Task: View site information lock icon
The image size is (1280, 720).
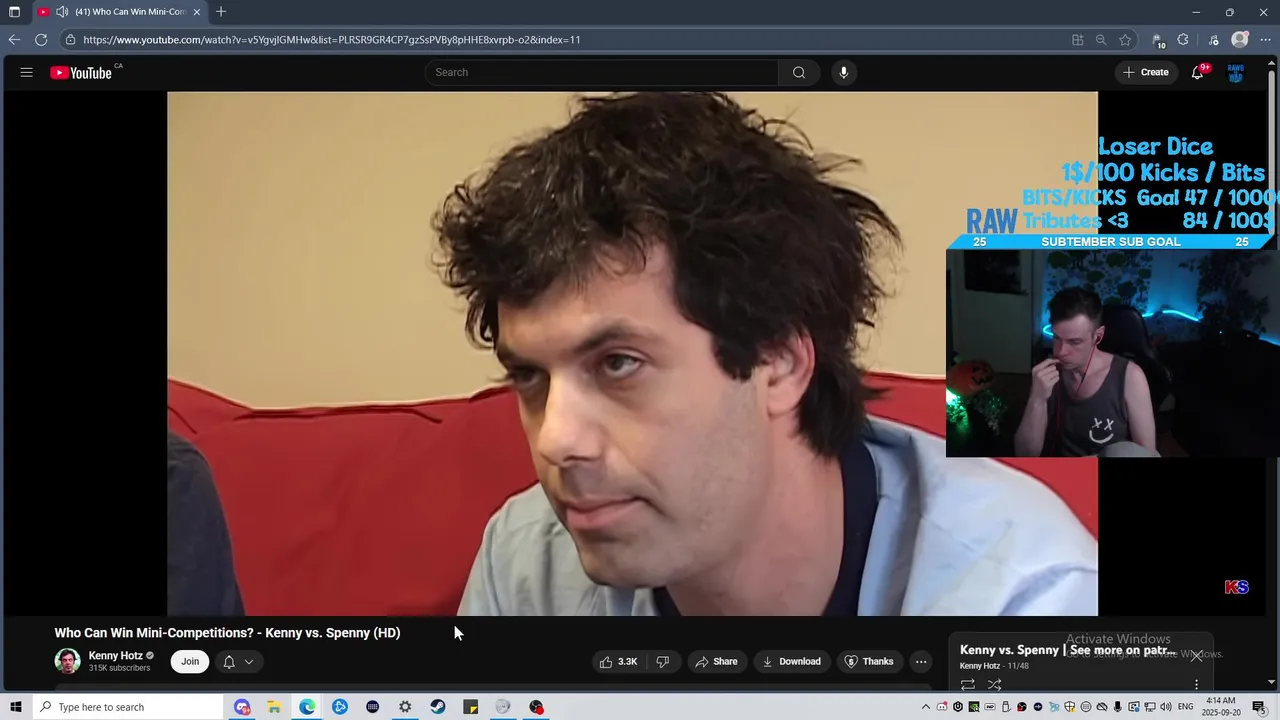Action: pyautogui.click(x=69, y=40)
